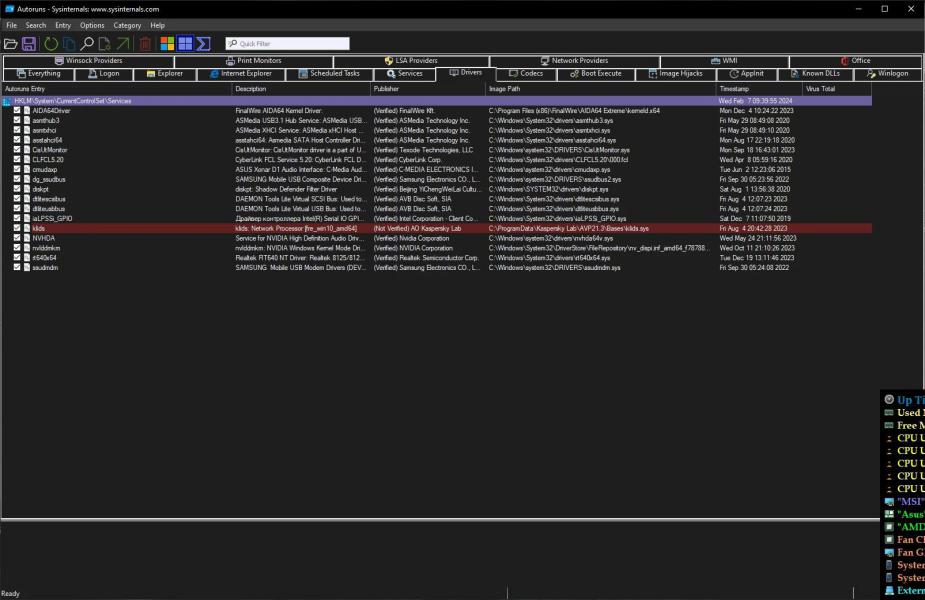Toggle the blue Windows logo filter icon
The image size is (925, 600).
coord(185,44)
